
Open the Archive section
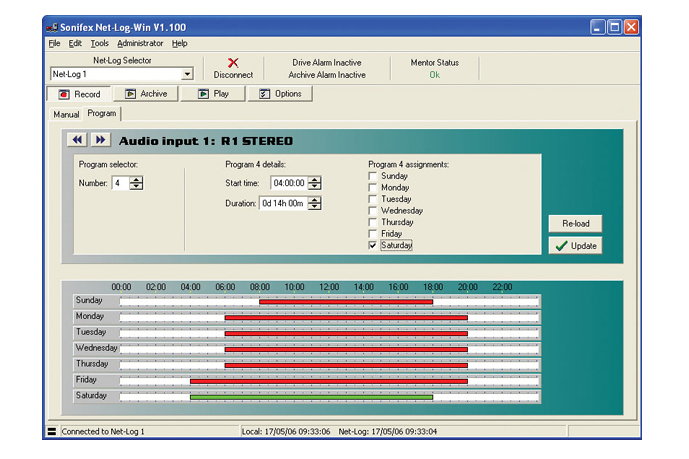[x=146, y=94]
